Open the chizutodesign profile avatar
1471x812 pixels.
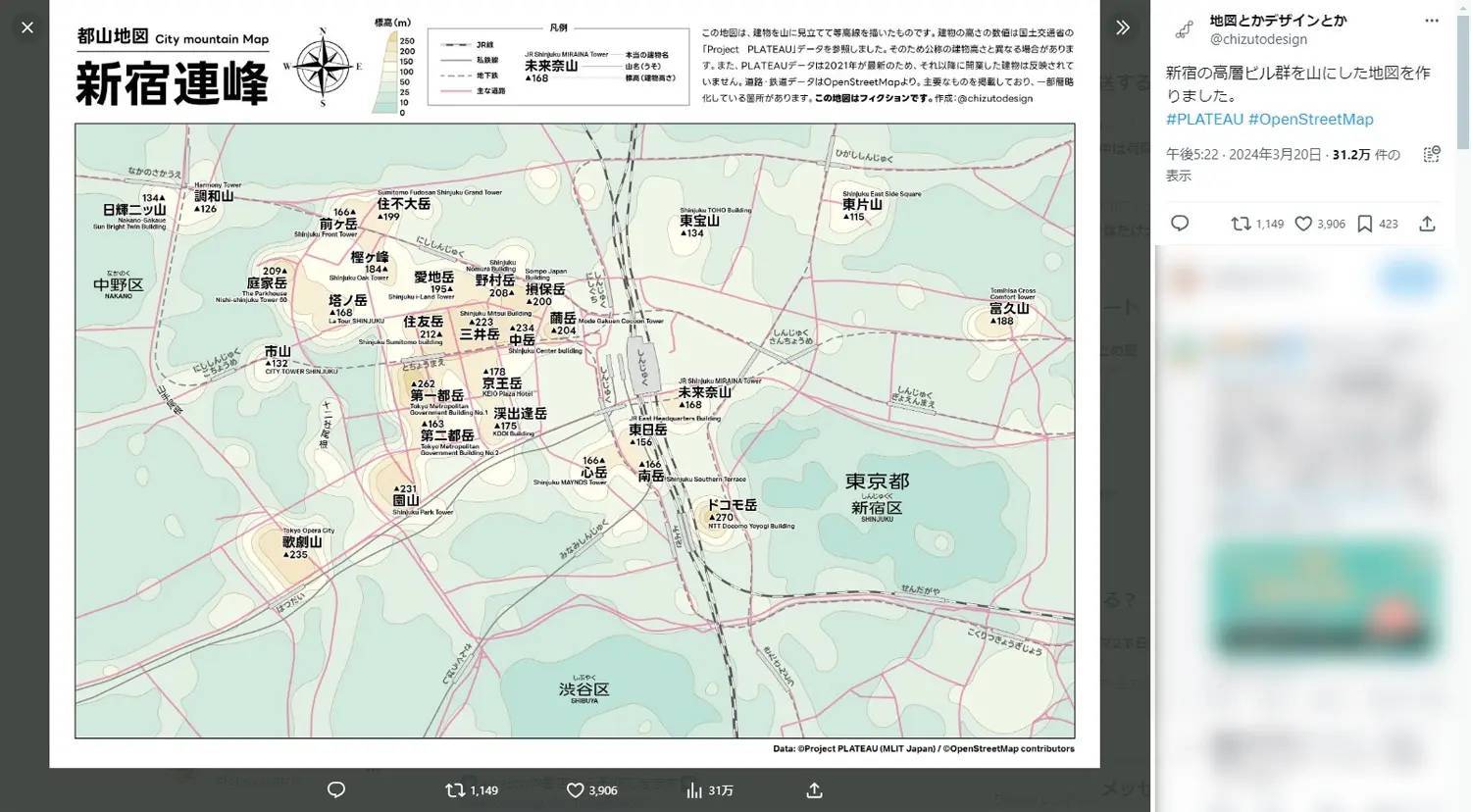coord(1184,29)
